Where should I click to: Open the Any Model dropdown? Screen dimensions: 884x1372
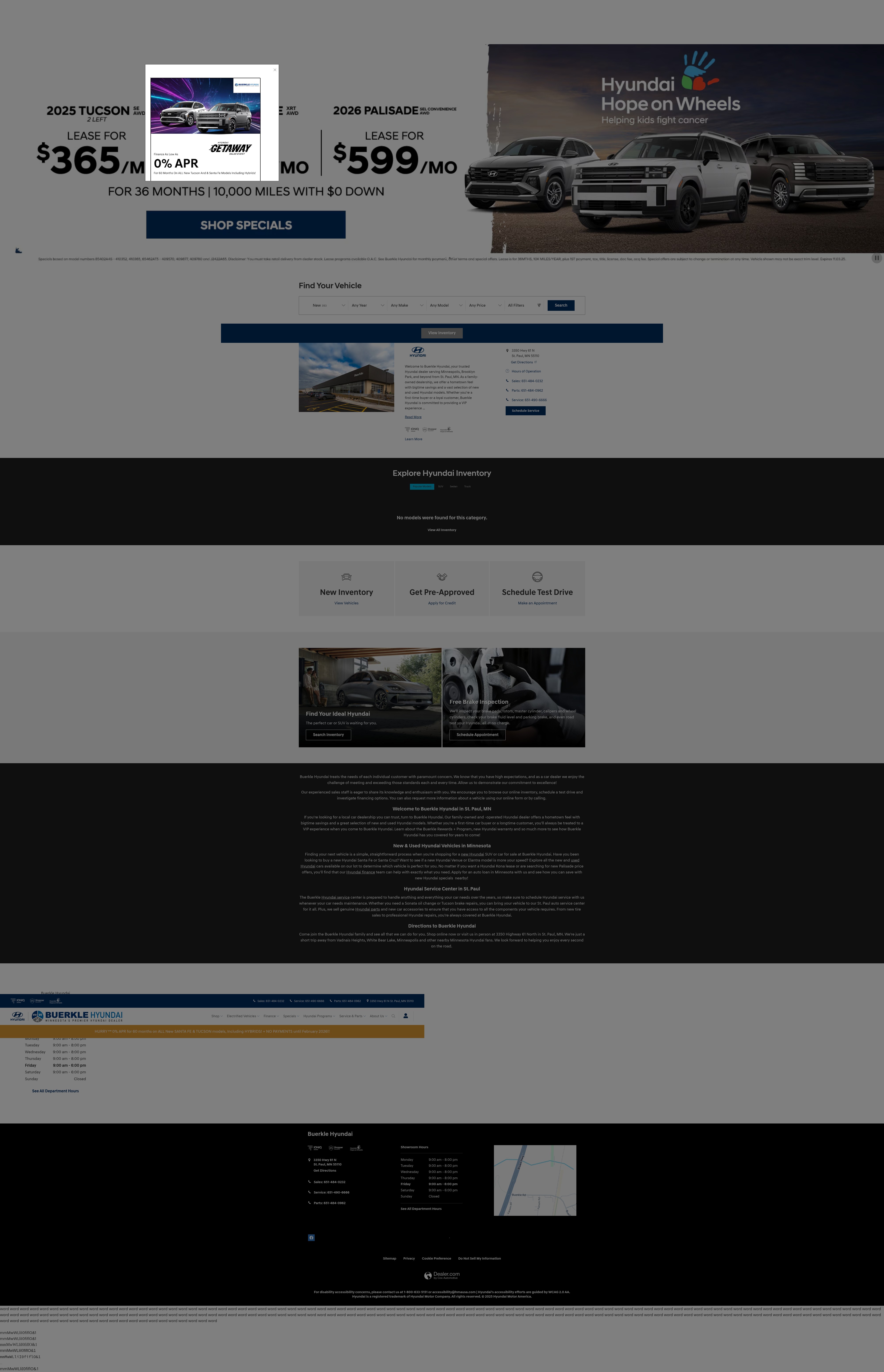(x=446, y=305)
